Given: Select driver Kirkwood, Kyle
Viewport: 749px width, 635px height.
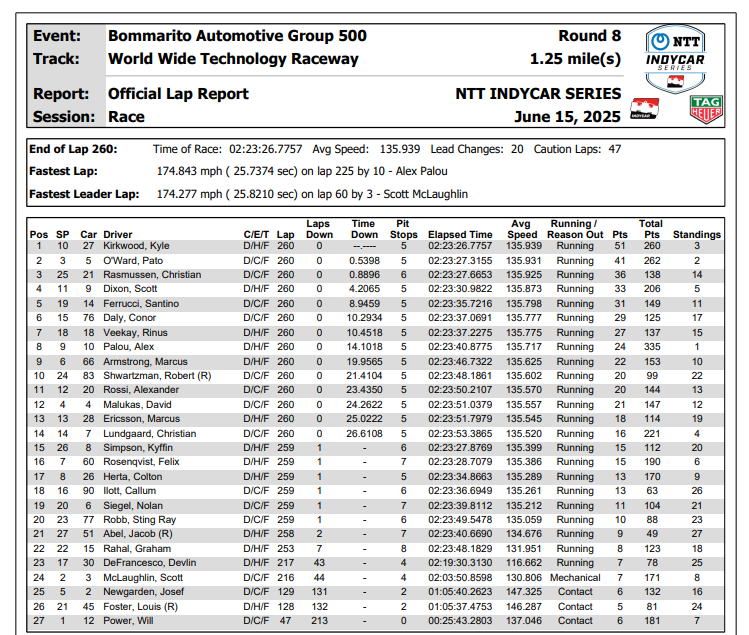Looking at the screenshot, I should [x=136, y=246].
